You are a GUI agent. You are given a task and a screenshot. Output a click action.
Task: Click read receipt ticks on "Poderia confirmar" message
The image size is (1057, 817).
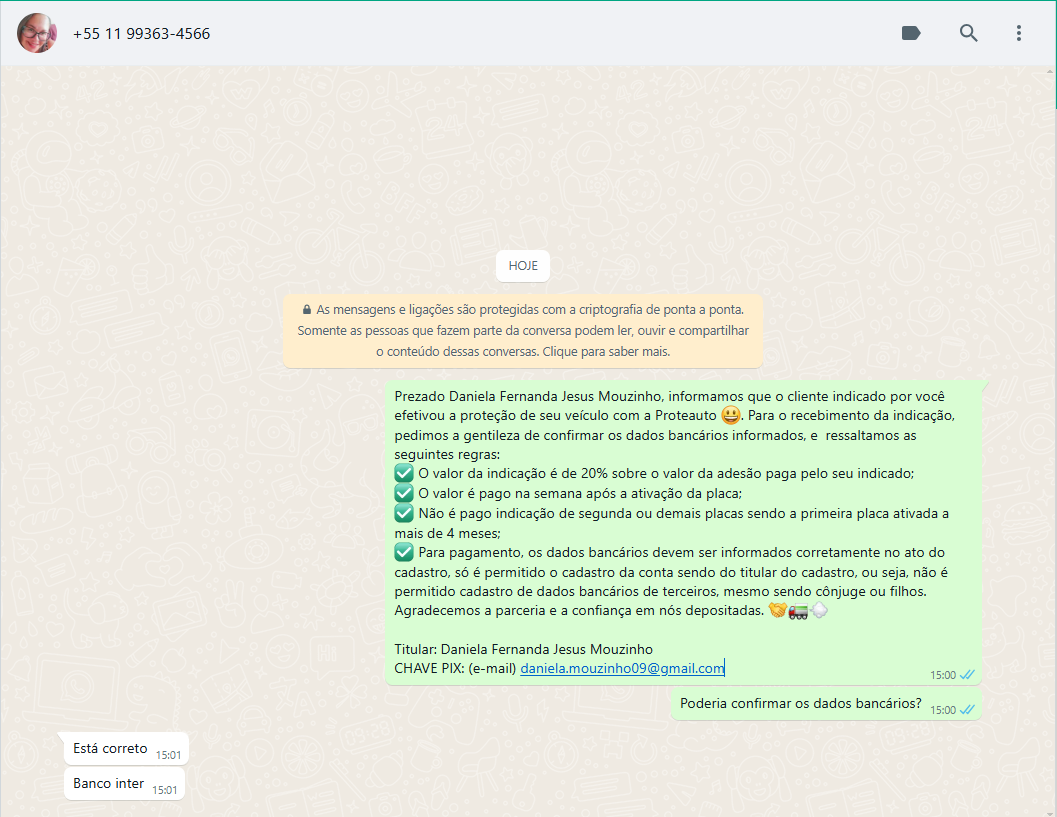tap(967, 710)
